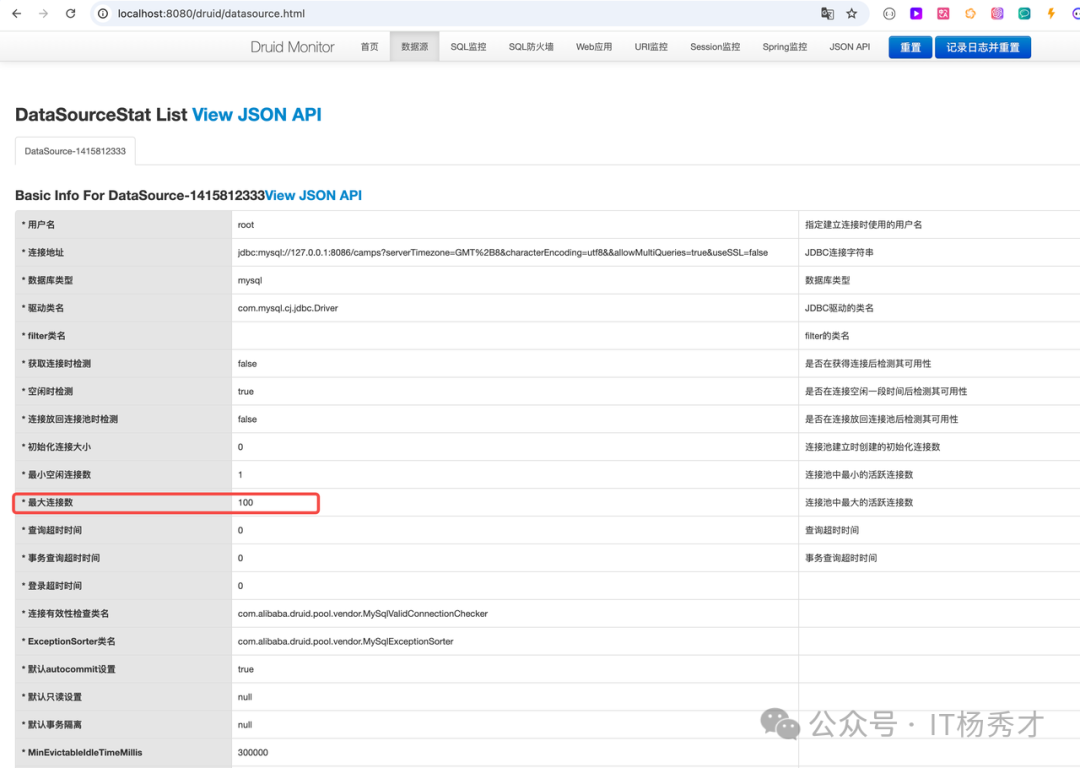Click the description 指定建立连接时使用的用户名
Screen dimensions: 1080x768
pyautogui.click(x=863, y=225)
